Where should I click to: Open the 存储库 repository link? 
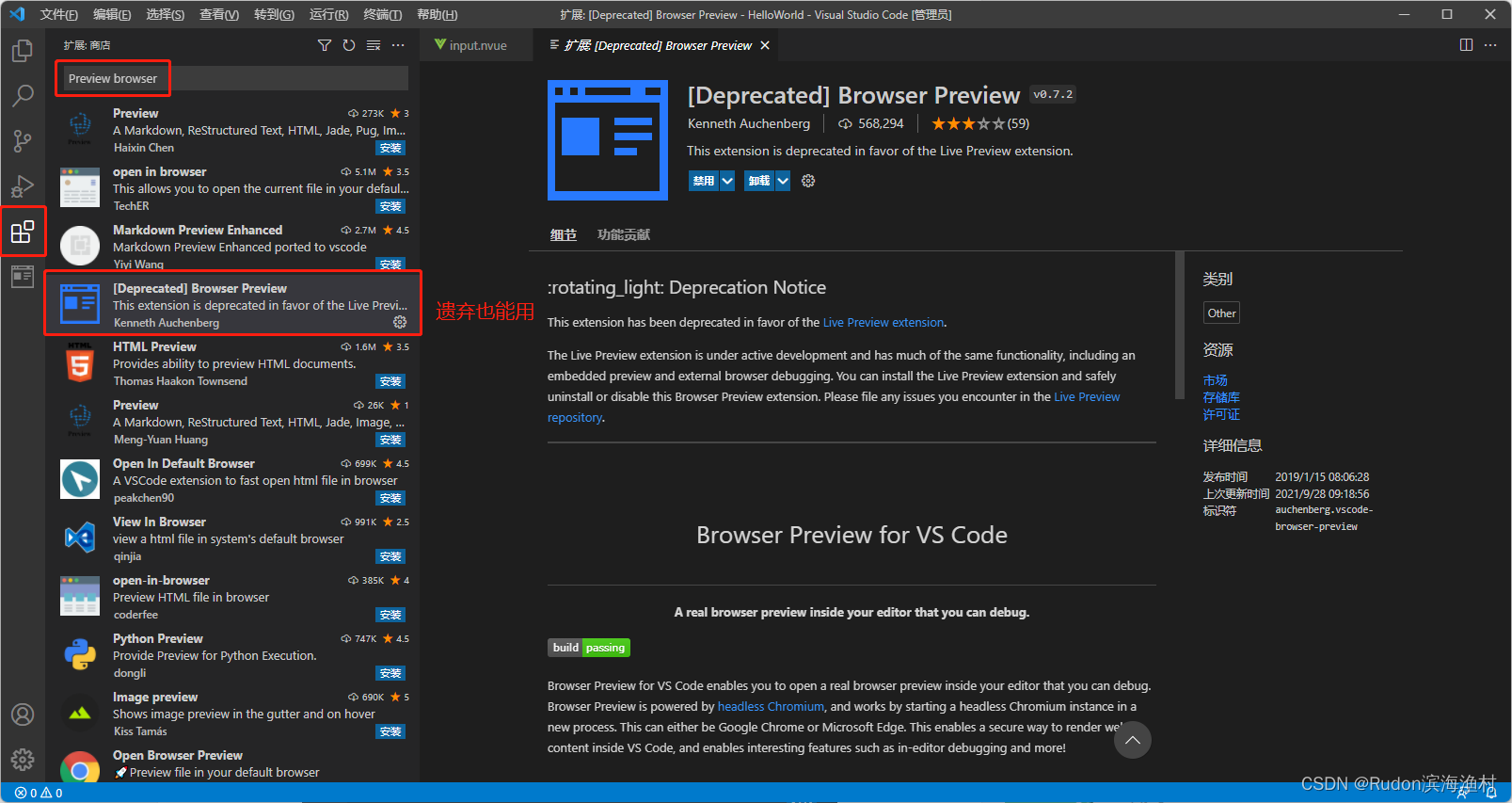point(1221,397)
